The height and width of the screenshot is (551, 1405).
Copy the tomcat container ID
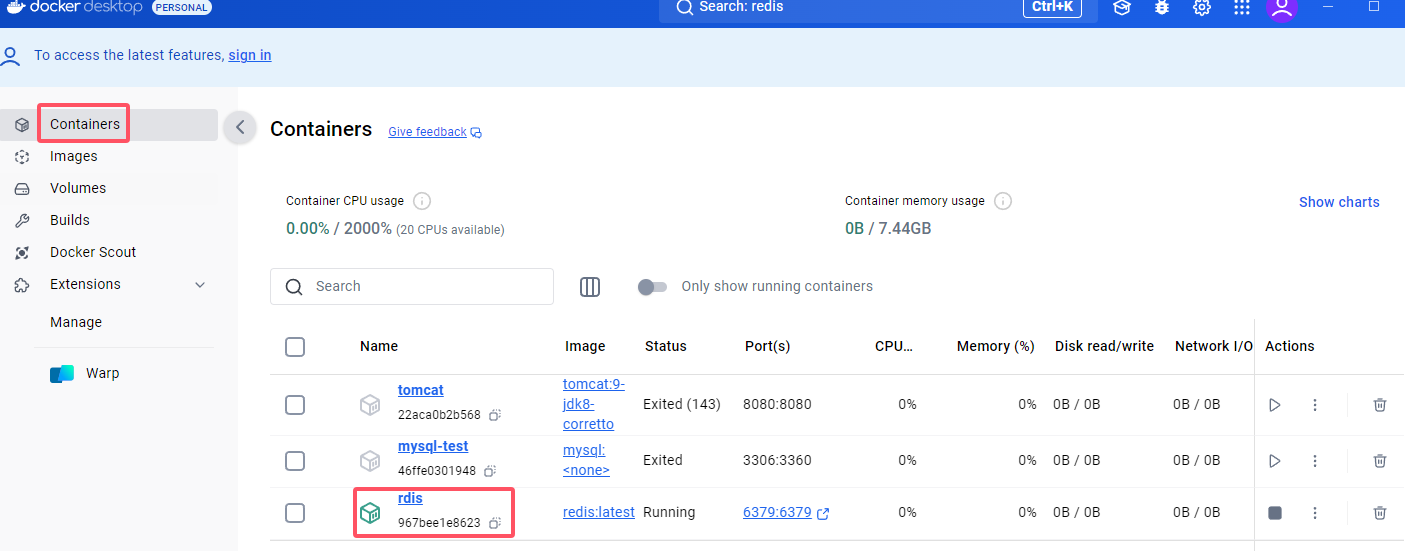point(494,415)
